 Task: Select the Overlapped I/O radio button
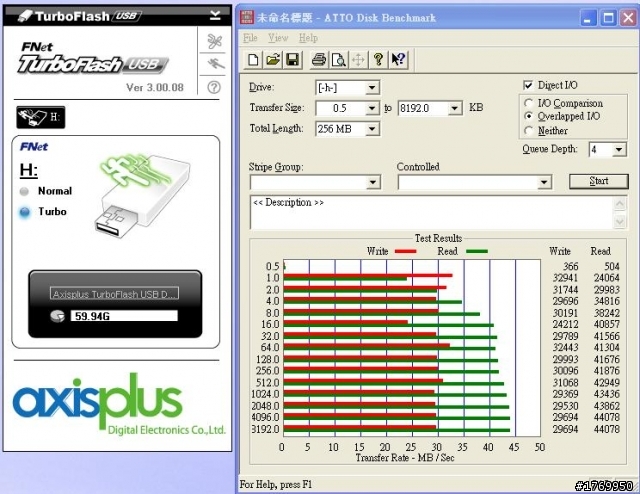pos(529,116)
